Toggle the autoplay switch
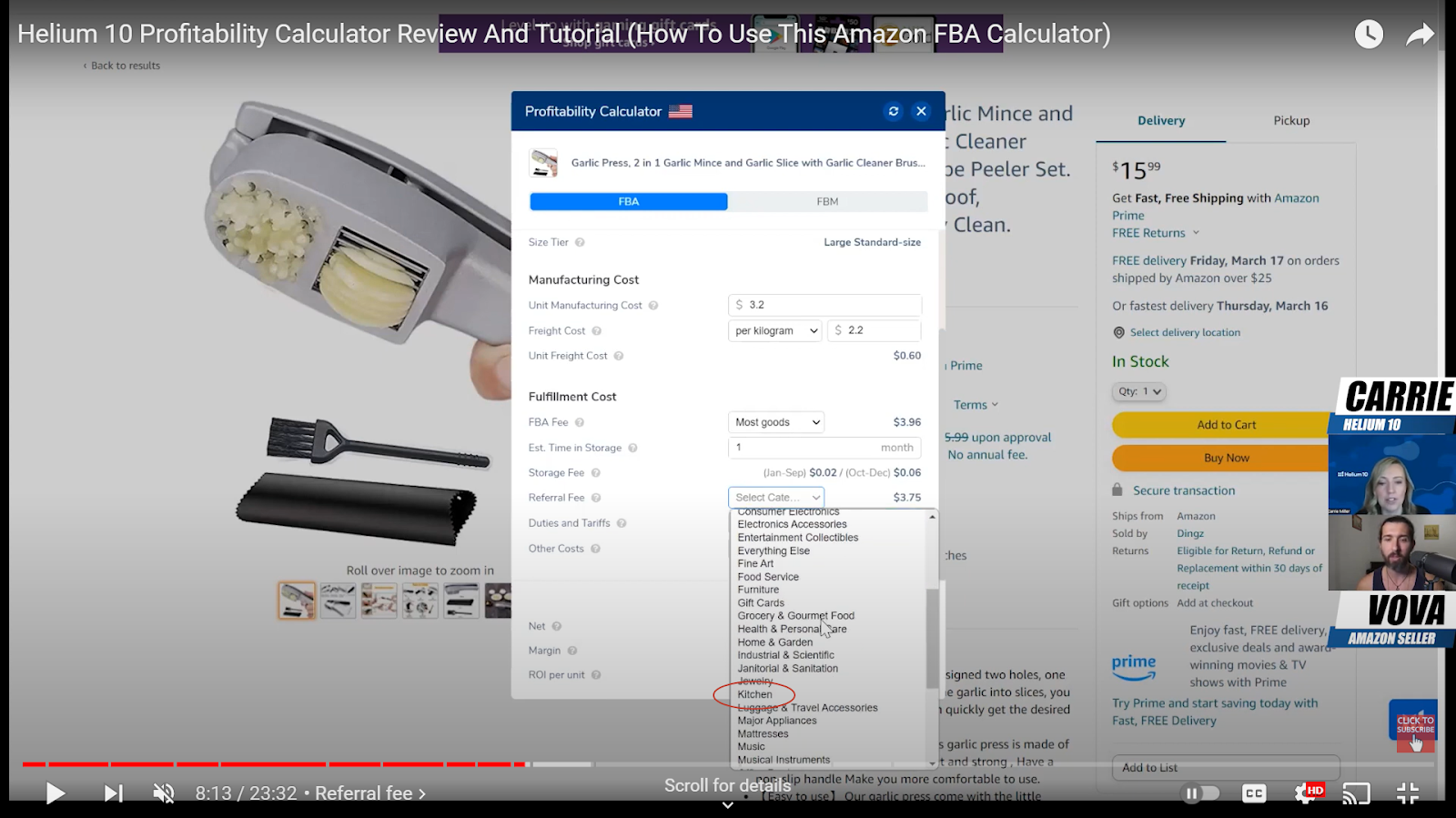Viewport: 1456px width, 818px height. (1200, 793)
